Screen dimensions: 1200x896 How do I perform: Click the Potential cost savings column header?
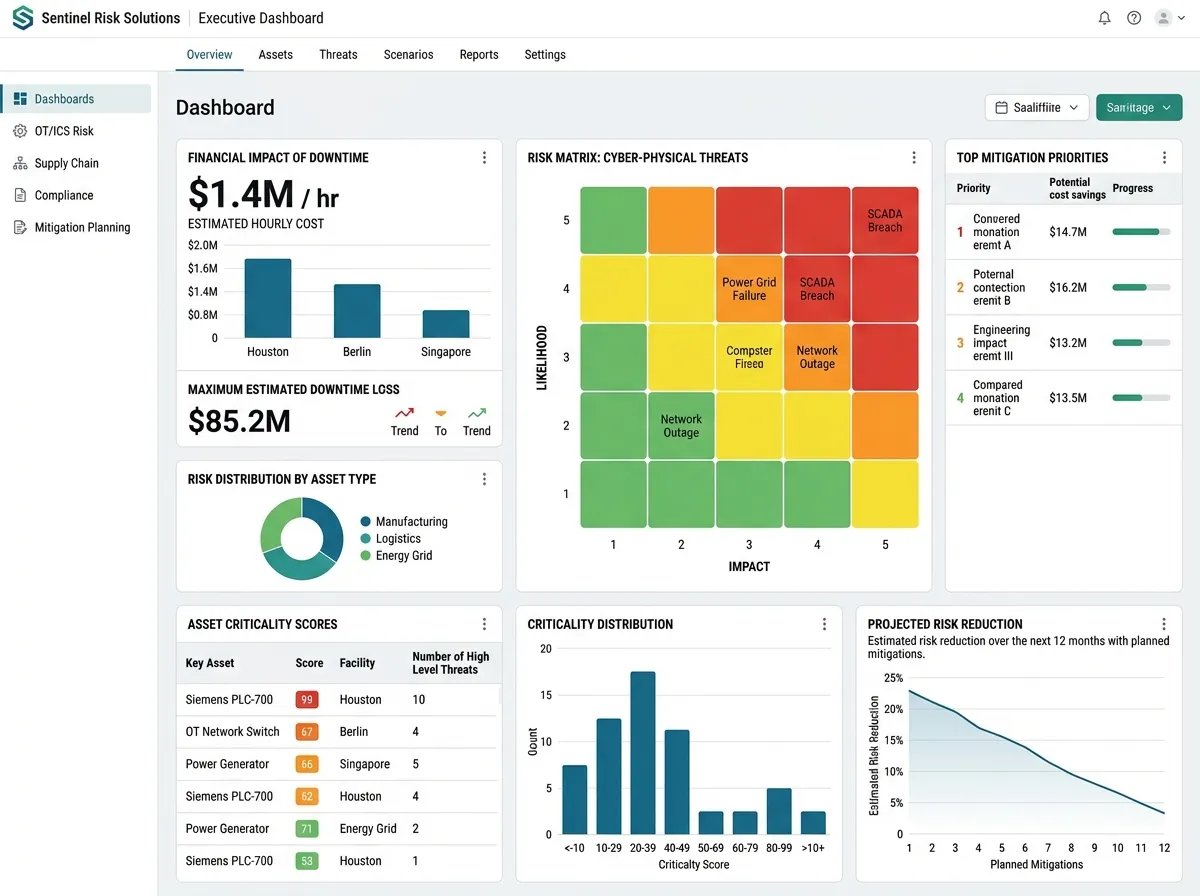point(1077,188)
